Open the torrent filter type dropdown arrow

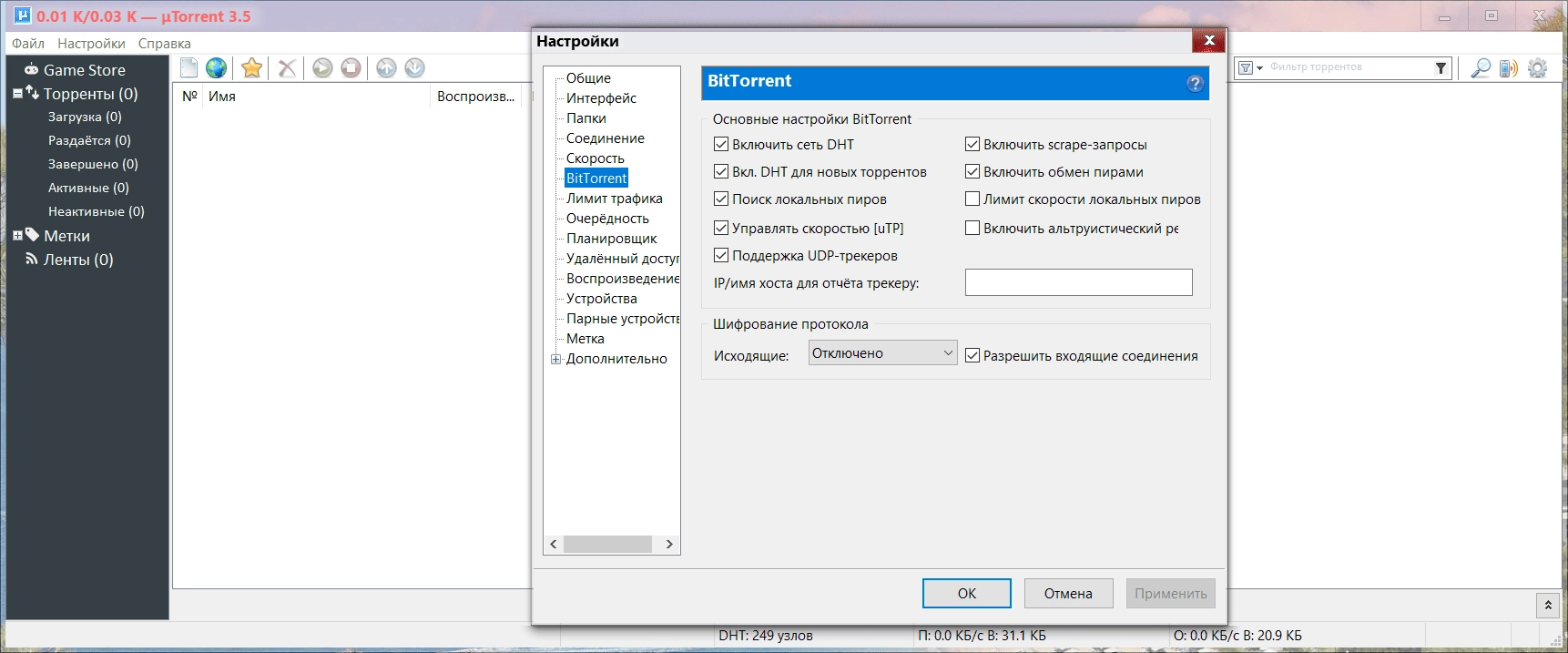coord(1260,68)
